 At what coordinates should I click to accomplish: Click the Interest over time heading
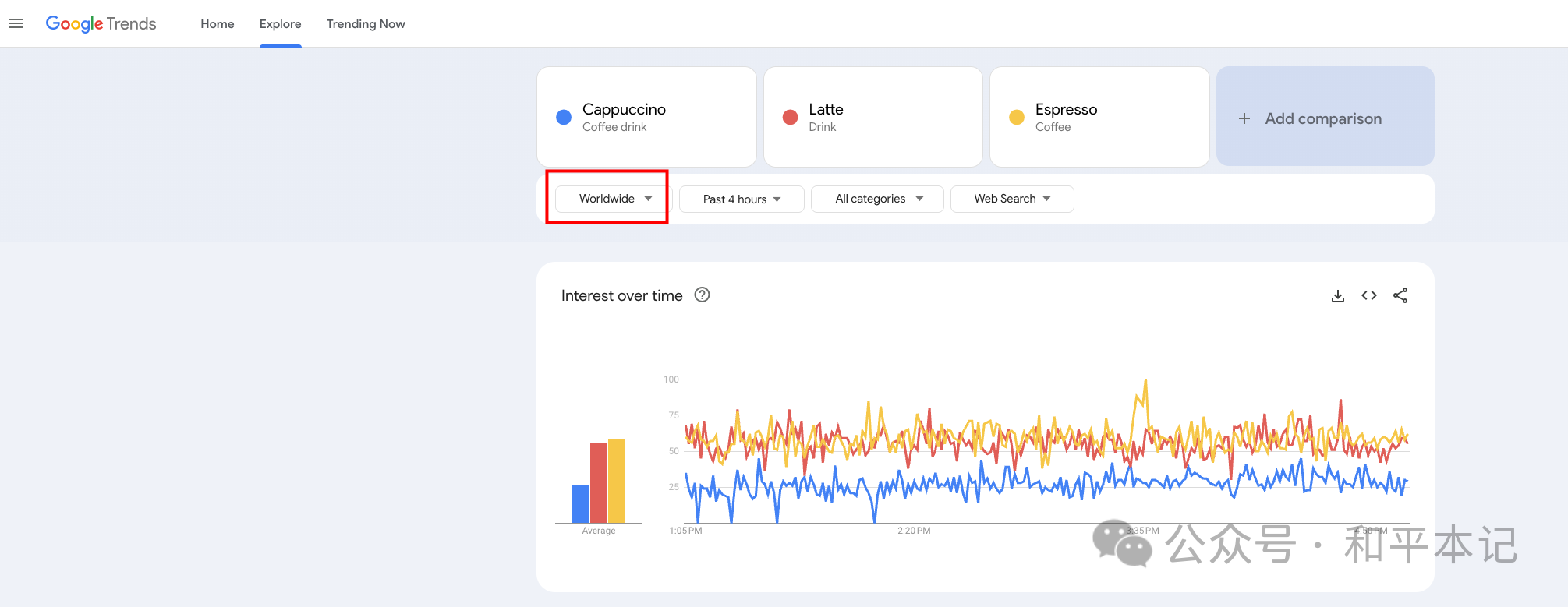pyautogui.click(x=621, y=295)
